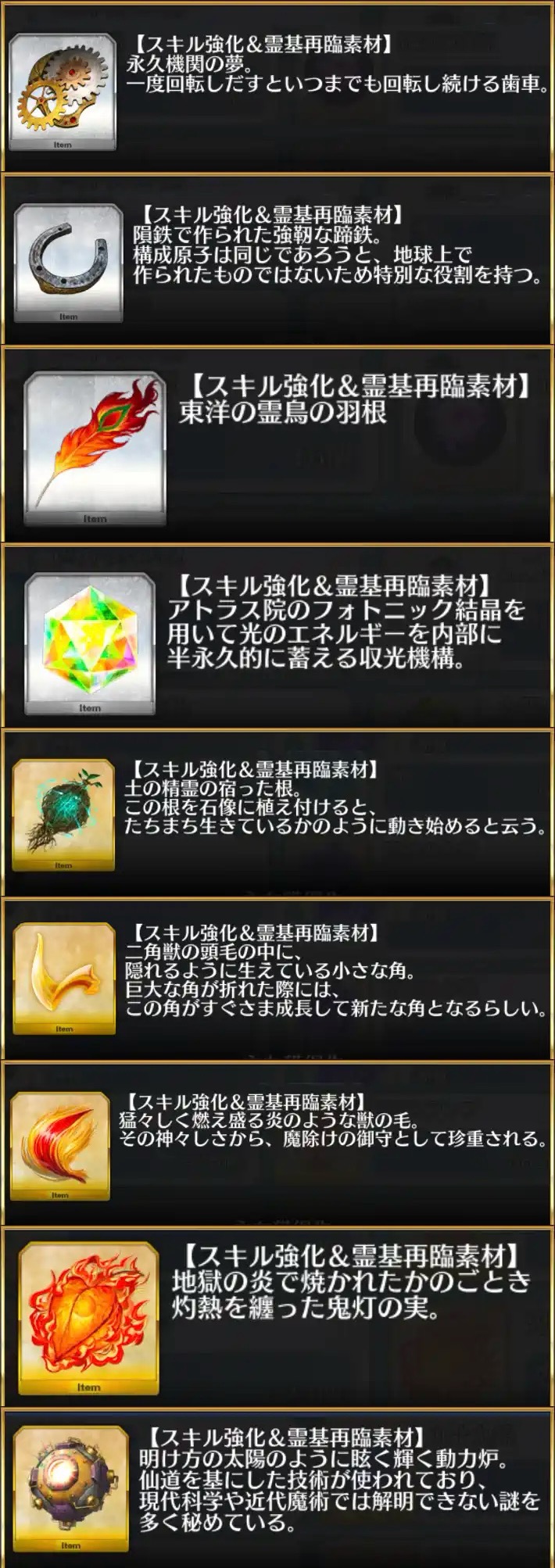Viewport: 555px width, 1568px height.
Task: Select the 土の精霊の宿った根 description
Action: click(x=335, y=807)
